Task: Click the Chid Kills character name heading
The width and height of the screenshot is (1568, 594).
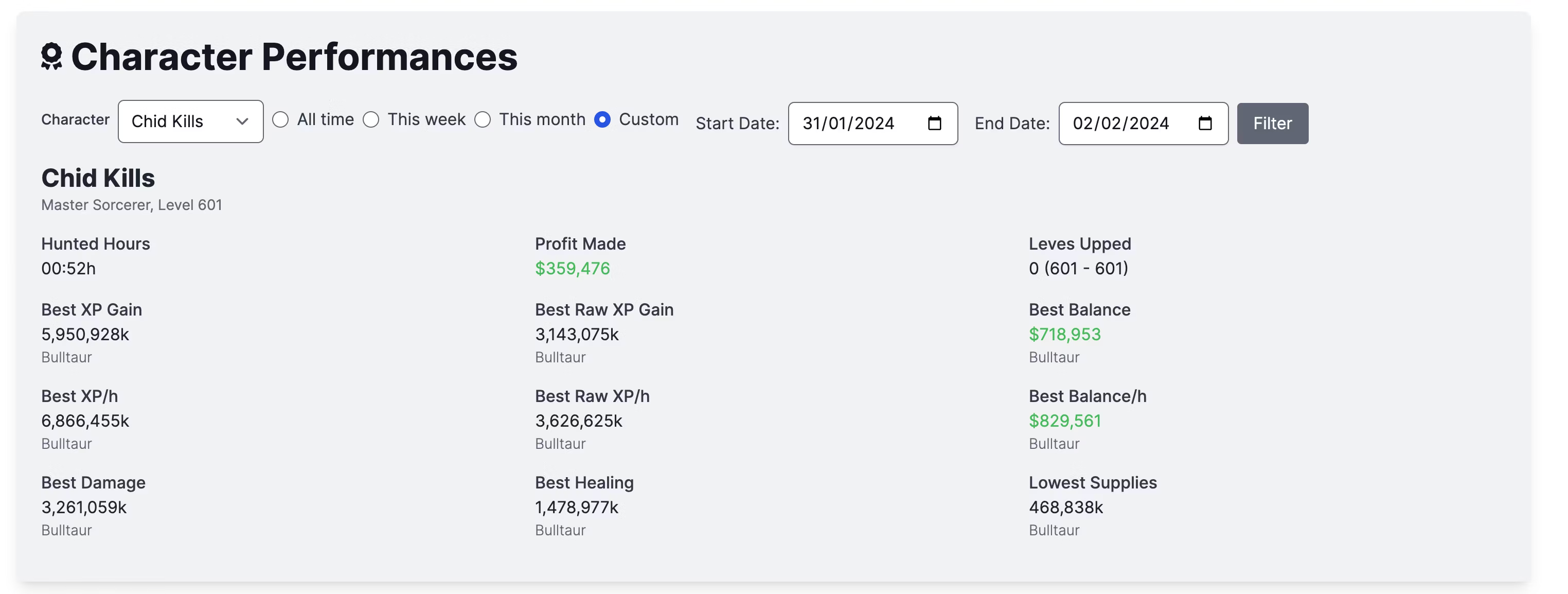Action: click(98, 179)
